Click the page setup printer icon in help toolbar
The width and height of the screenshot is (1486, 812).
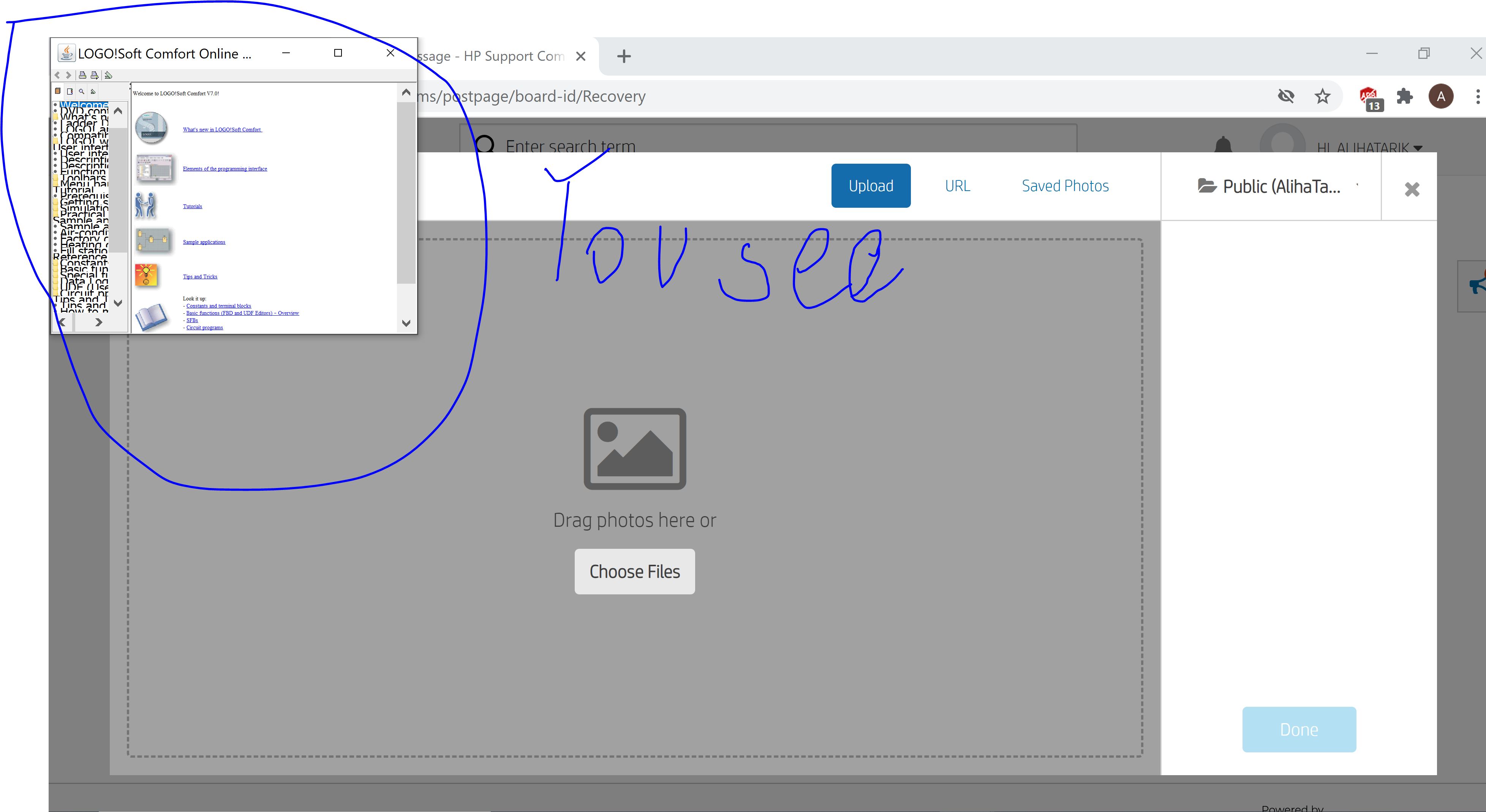(94, 75)
